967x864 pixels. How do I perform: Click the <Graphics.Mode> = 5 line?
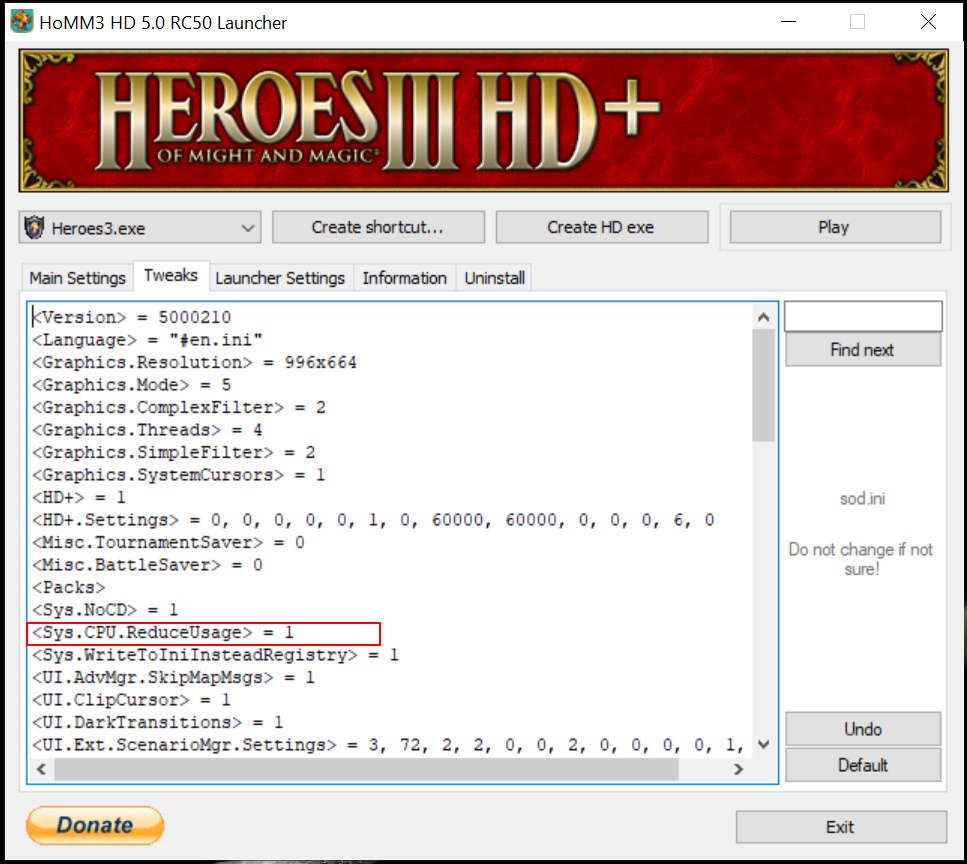click(x=132, y=385)
